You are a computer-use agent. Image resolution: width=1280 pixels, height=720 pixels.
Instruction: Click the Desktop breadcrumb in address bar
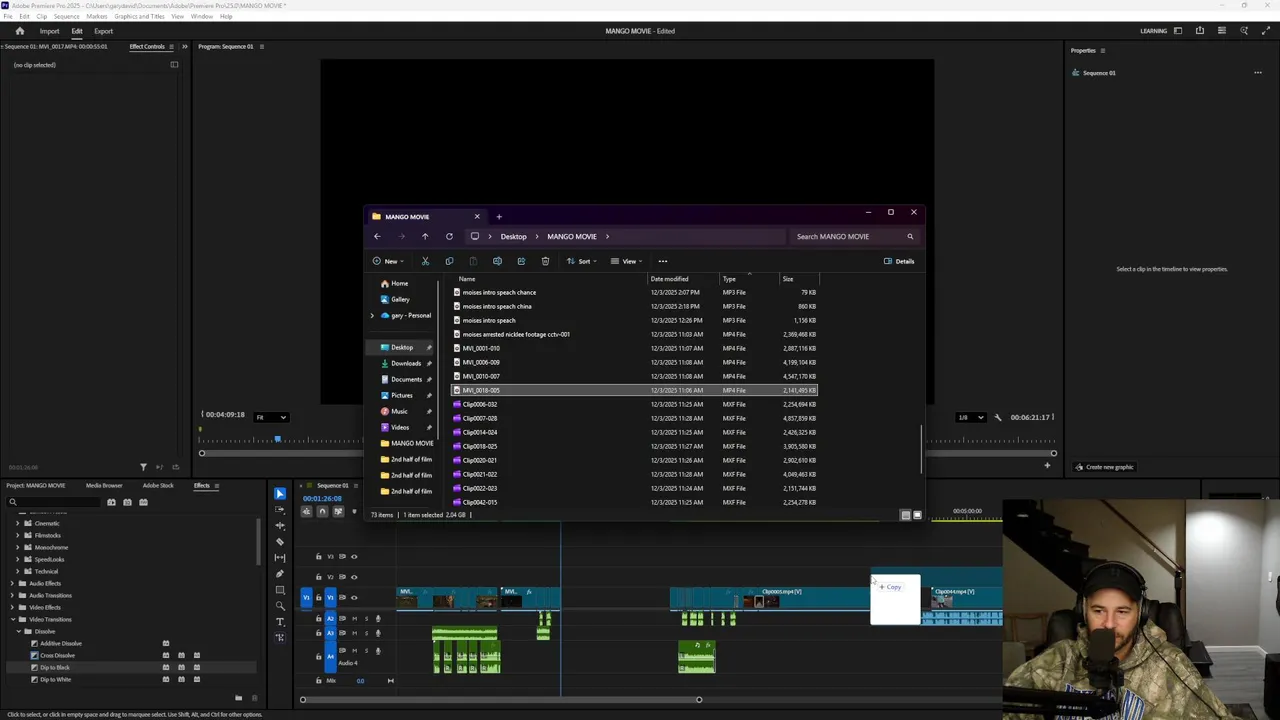point(513,237)
